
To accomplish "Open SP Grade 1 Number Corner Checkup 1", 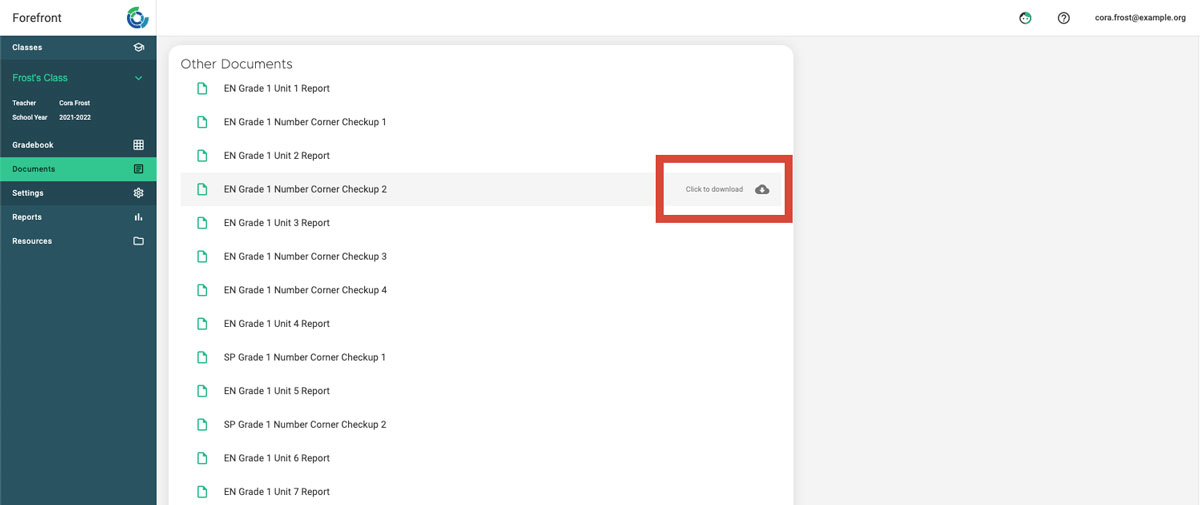I will (305, 357).
